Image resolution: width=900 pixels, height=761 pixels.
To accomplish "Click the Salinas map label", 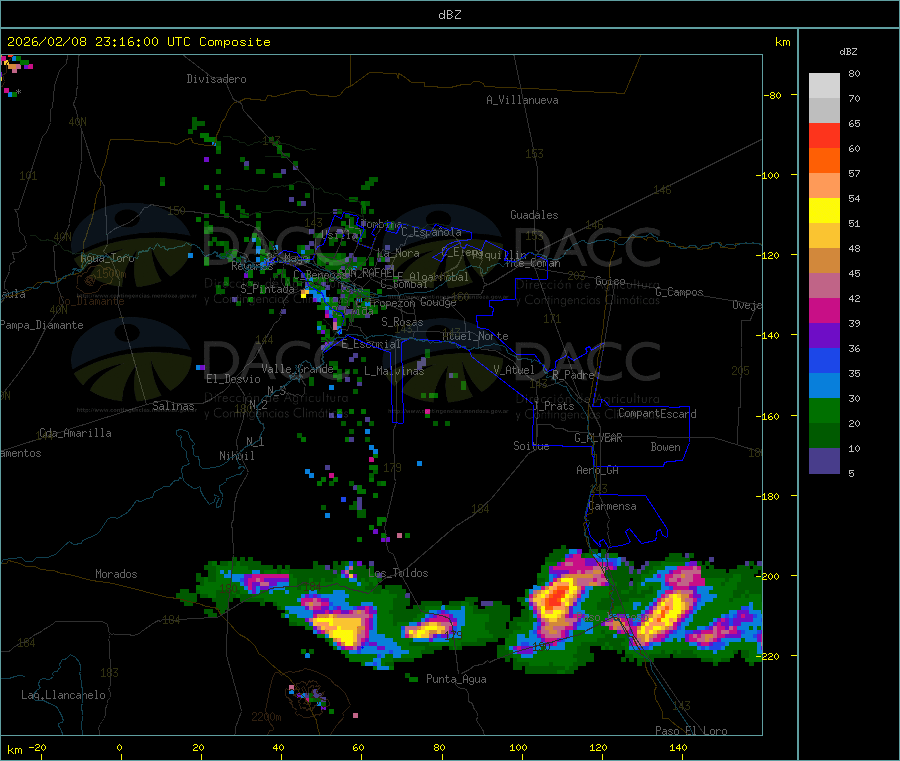I will (x=173, y=406).
